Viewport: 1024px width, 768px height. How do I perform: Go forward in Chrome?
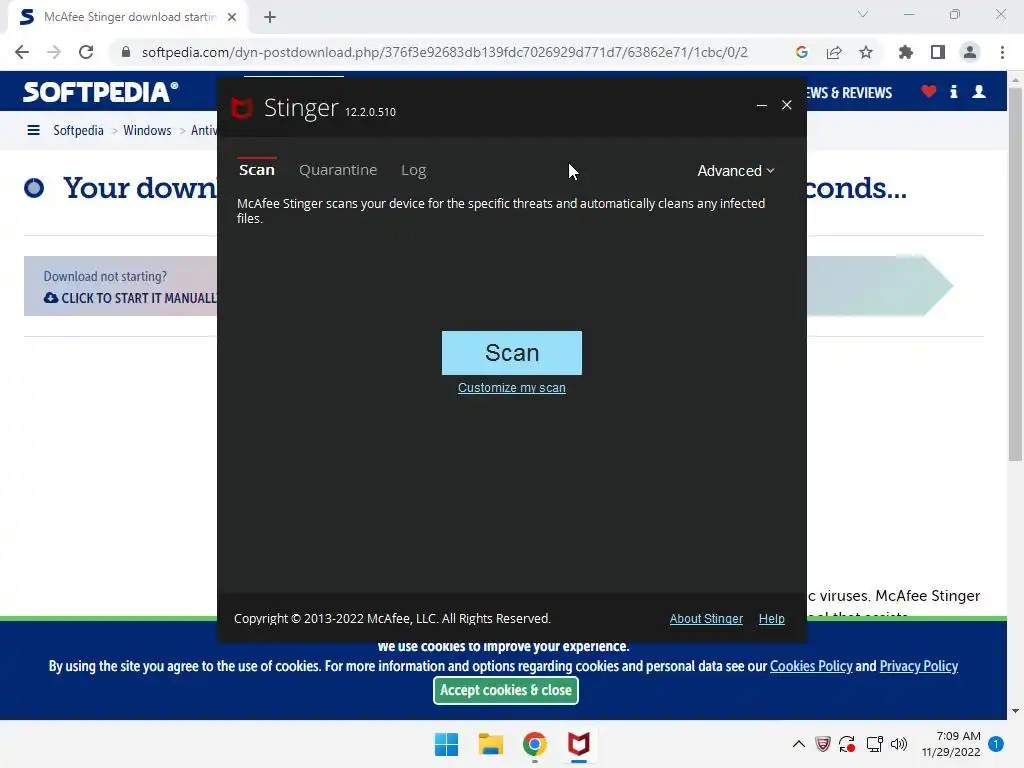coord(54,52)
